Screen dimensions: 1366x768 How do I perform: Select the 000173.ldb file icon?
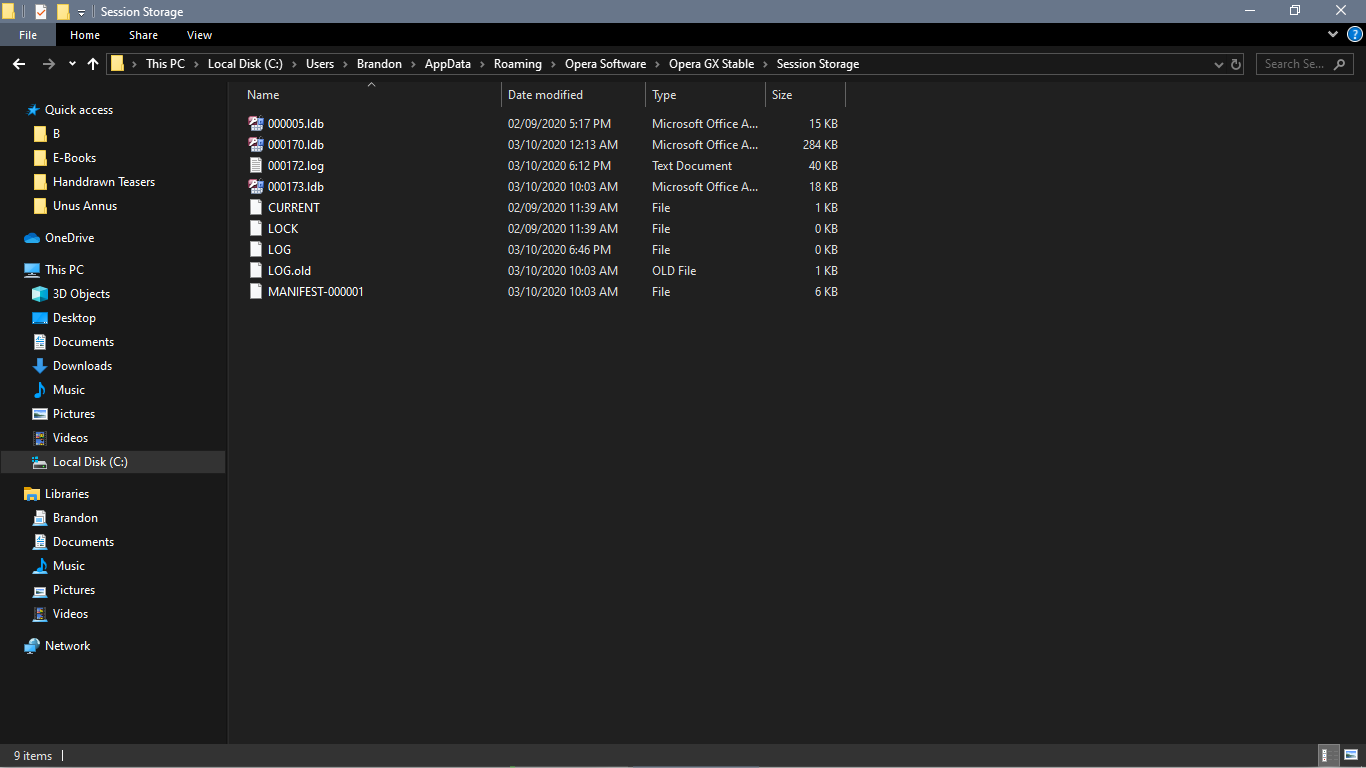(256, 187)
